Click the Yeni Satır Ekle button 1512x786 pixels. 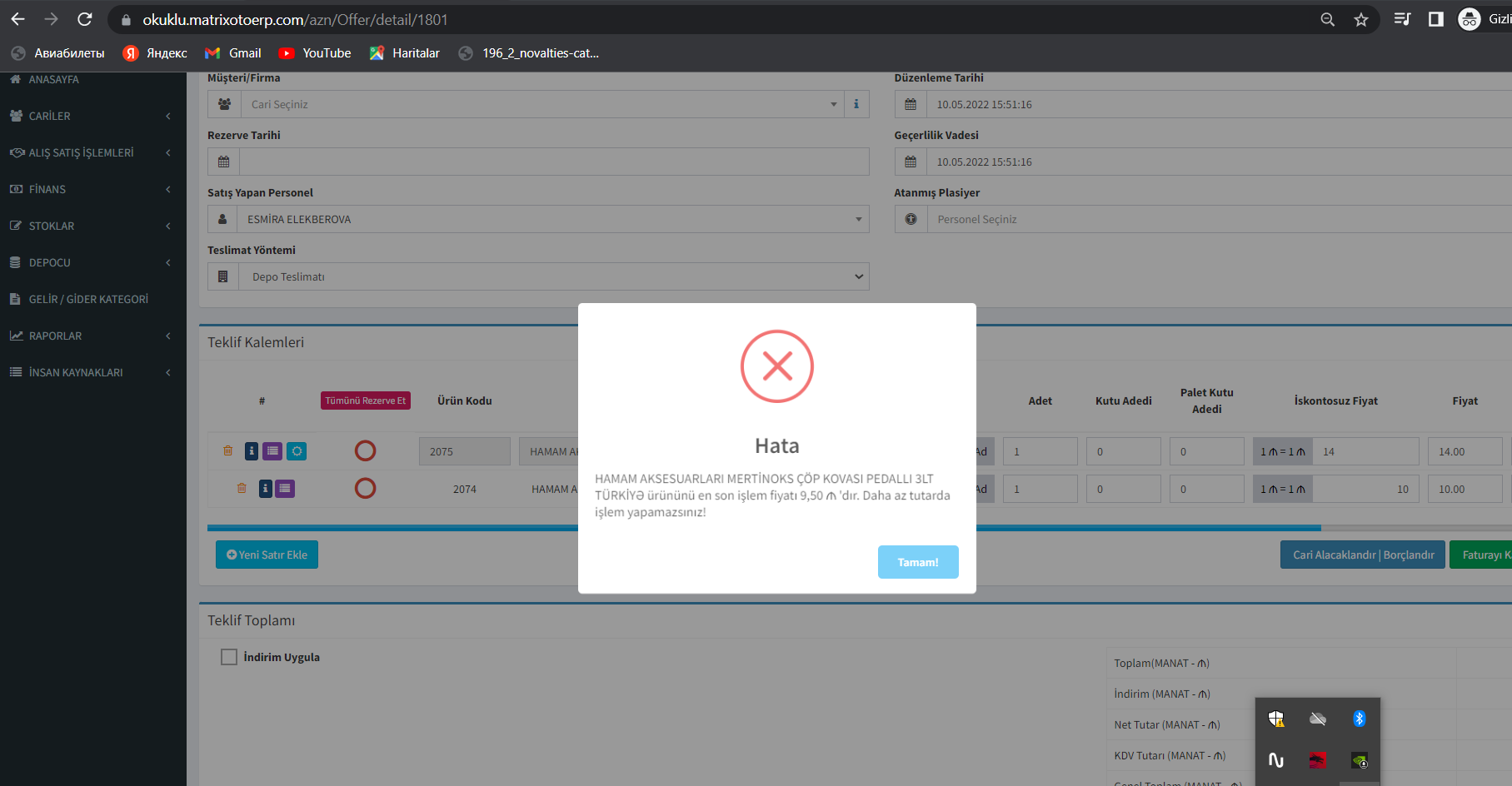pos(267,555)
